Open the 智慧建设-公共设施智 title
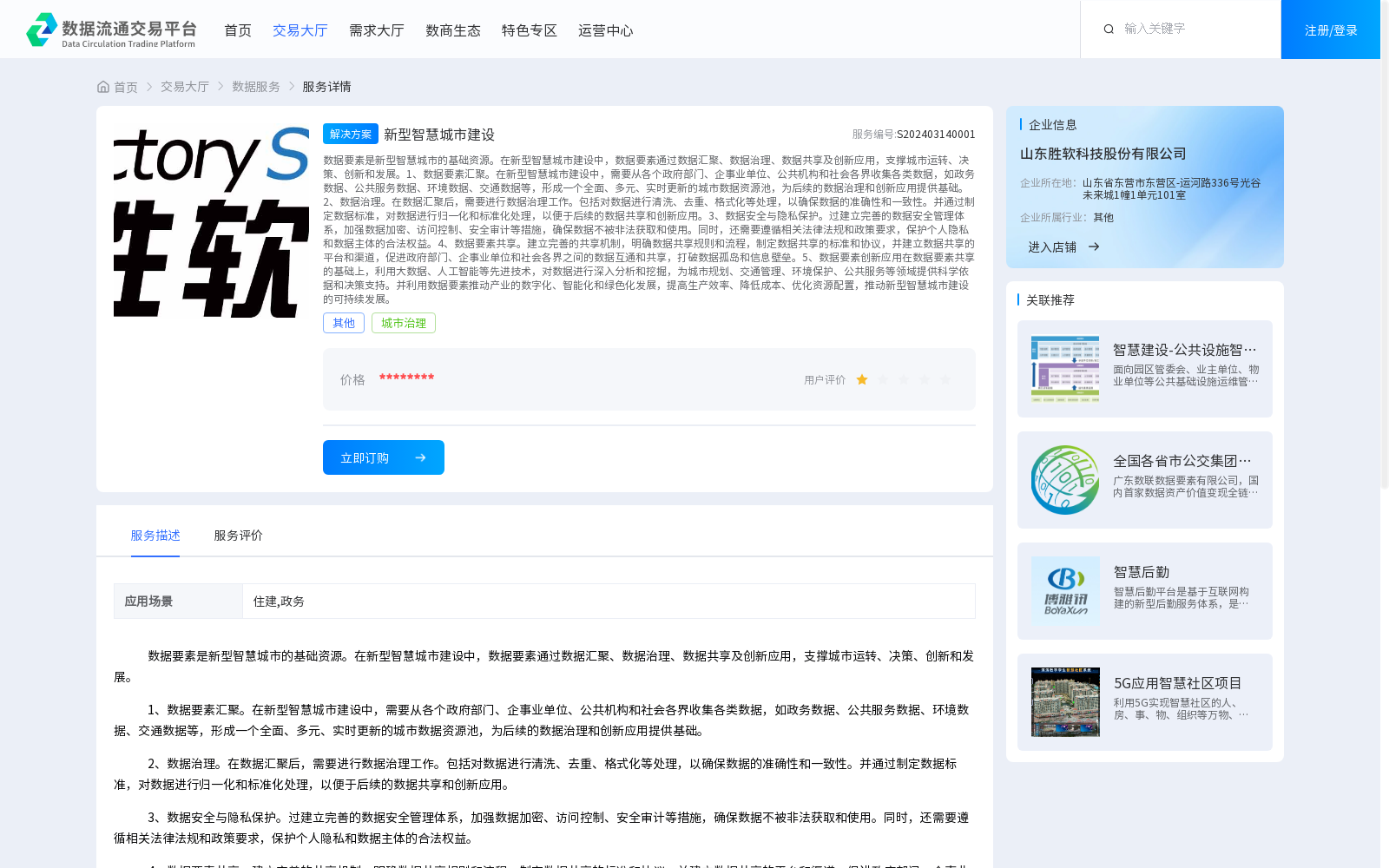1389x868 pixels. point(1185,350)
